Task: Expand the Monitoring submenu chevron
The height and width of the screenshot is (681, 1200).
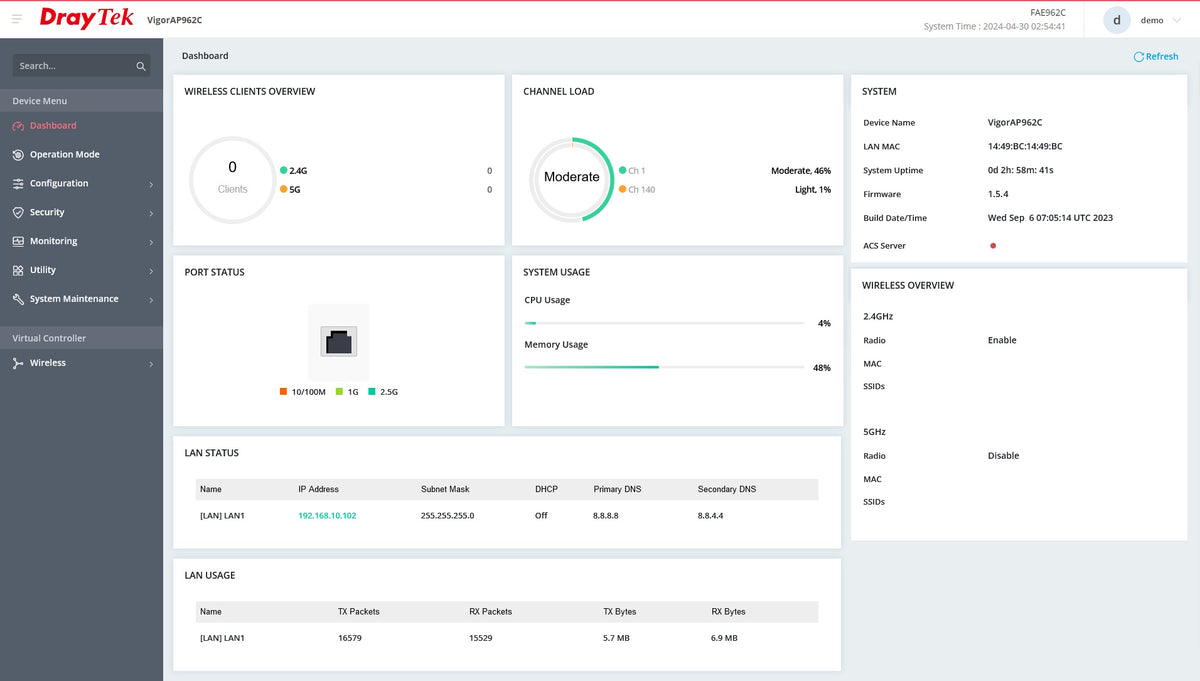Action: (151, 242)
